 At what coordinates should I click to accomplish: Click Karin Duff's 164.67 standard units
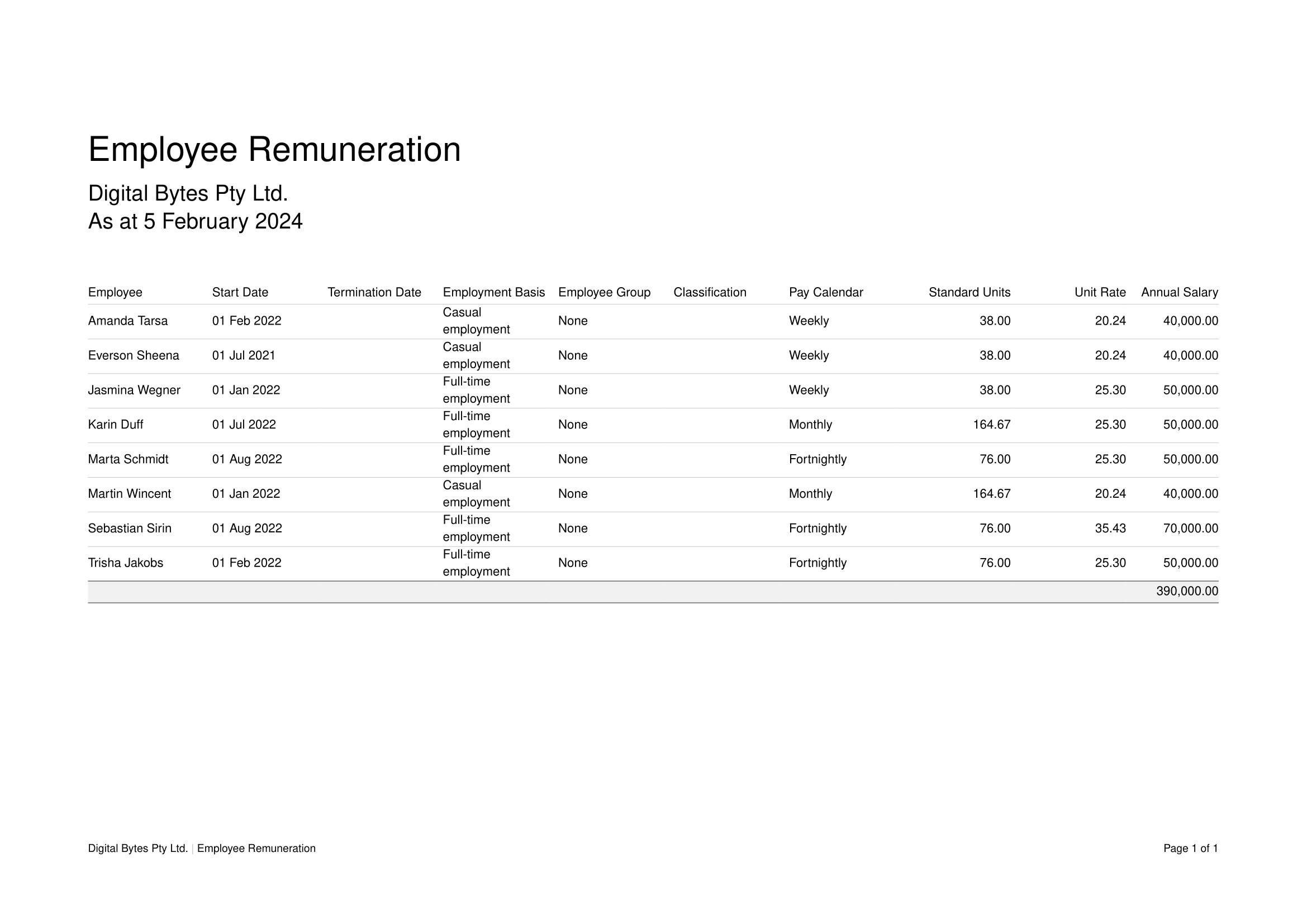pyautogui.click(x=991, y=425)
